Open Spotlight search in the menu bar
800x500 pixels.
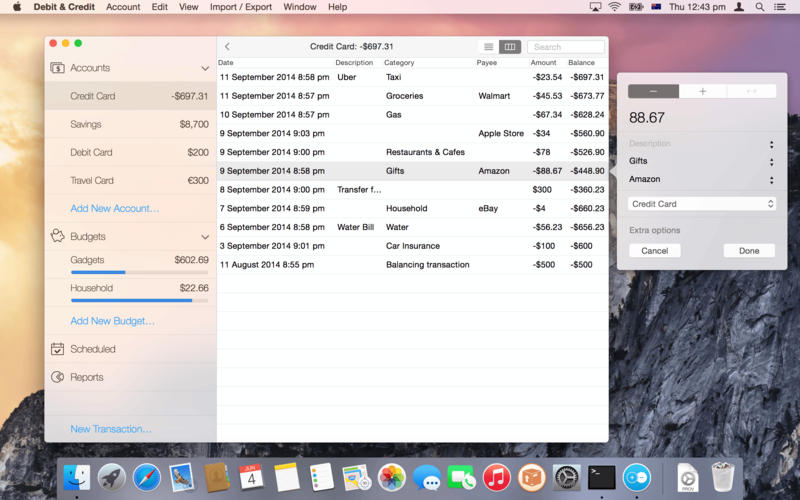point(760,7)
